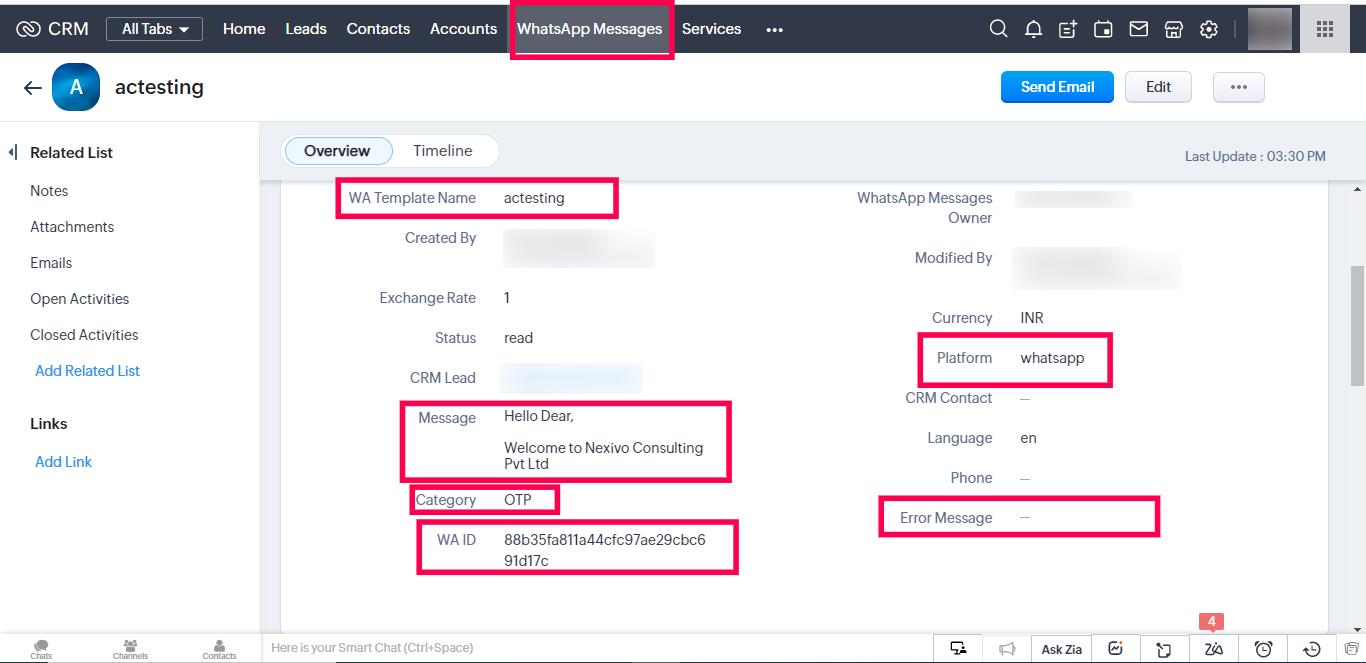Open Attachments in Related List
The width and height of the screenshot is (1366, 663).
coord(72,227)
